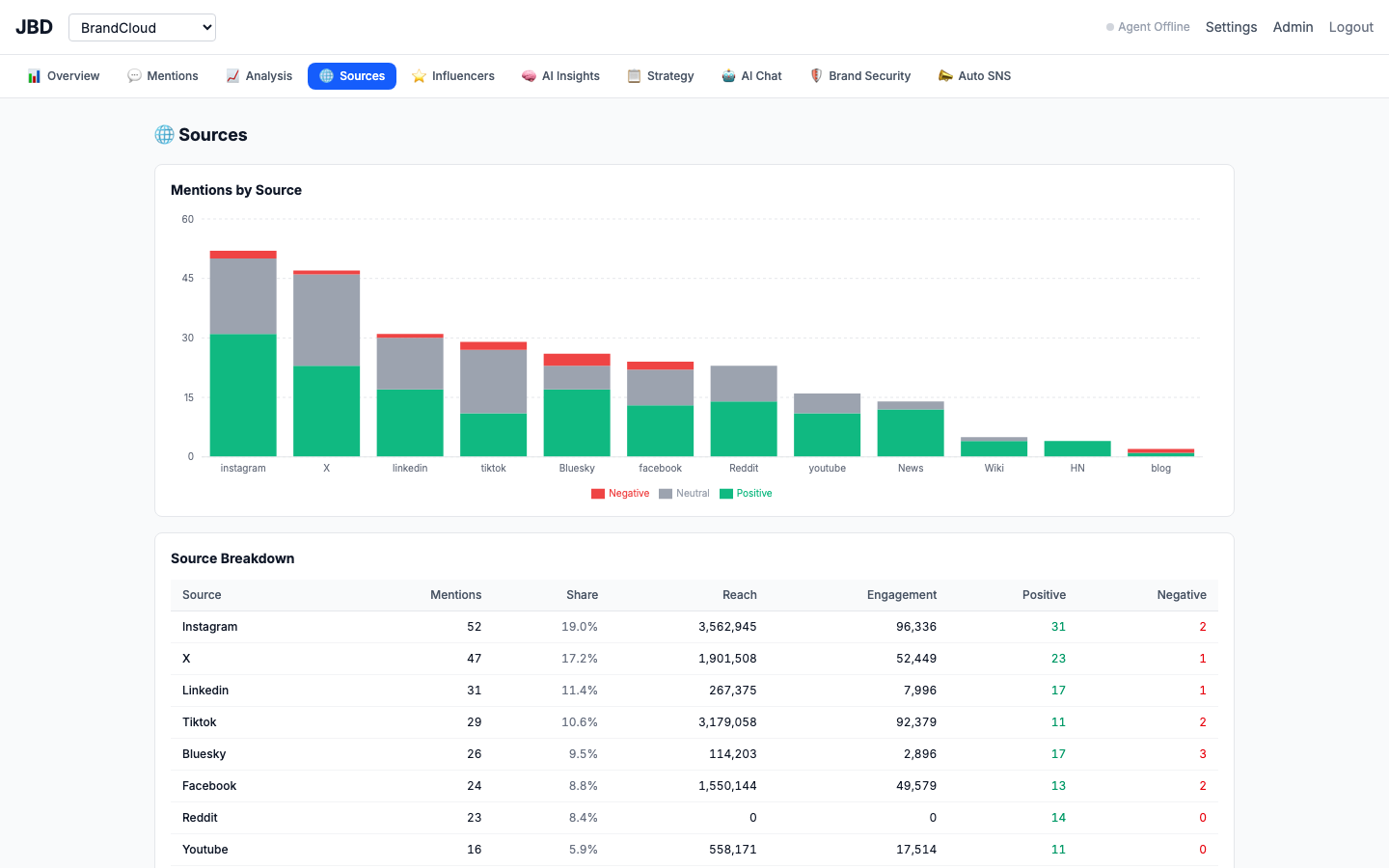The image size is (1389, 868).
Task: Click the Reddit row label
Action: 200,818
